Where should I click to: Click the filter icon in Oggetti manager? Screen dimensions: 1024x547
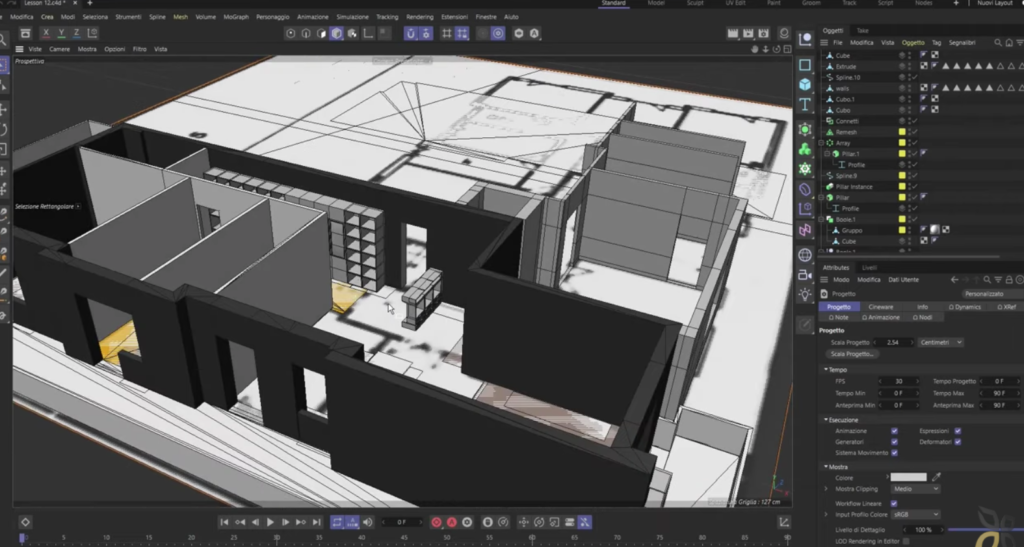tap(1019, 42)
